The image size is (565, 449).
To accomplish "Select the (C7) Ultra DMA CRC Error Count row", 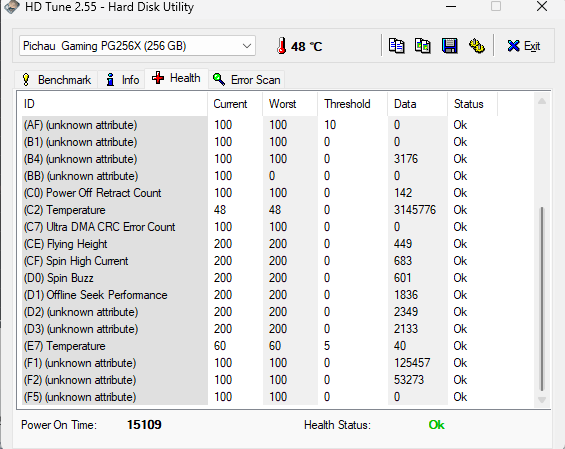I will click(277, 227).
